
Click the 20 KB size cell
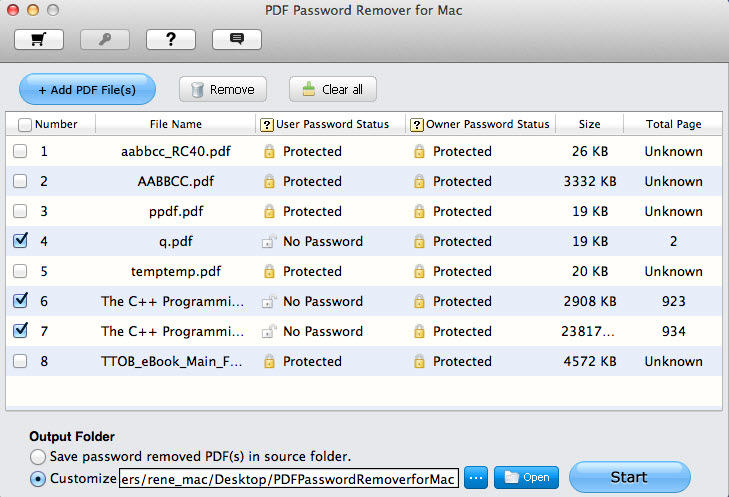click(x=590, y=272)
